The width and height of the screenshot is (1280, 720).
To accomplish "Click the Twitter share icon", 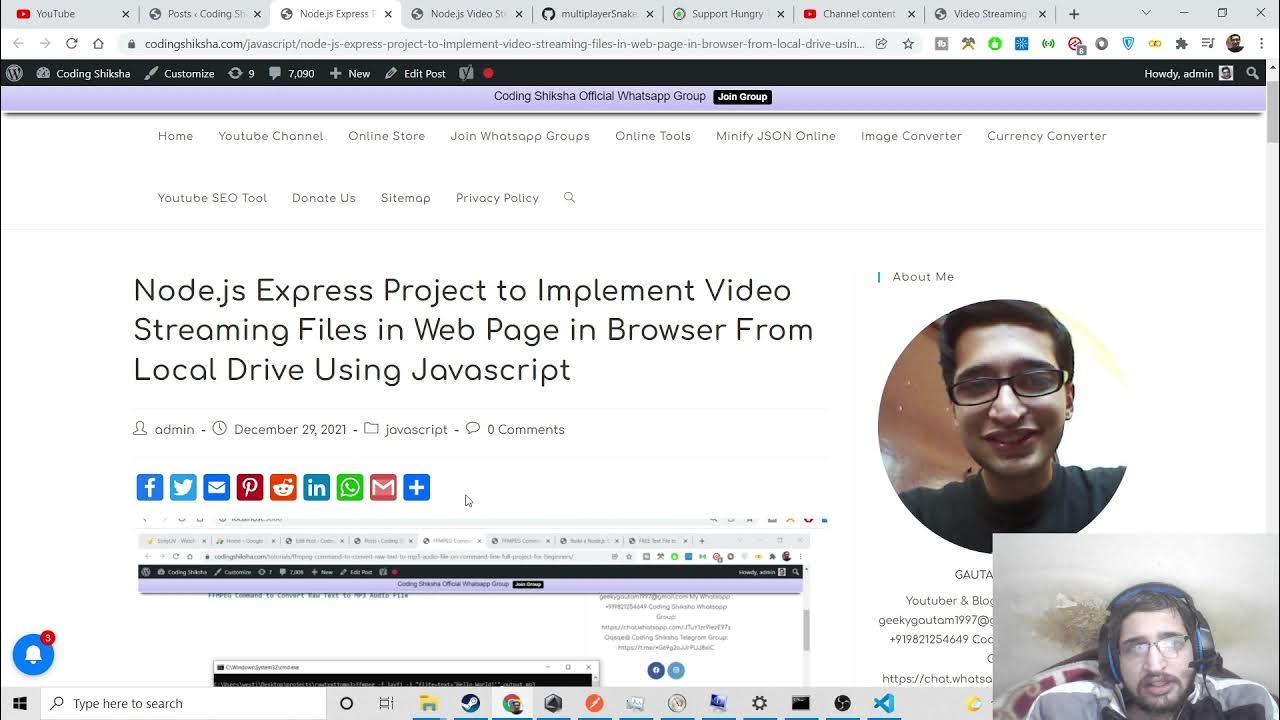I will pyautogui.click(x=183, y=487).
